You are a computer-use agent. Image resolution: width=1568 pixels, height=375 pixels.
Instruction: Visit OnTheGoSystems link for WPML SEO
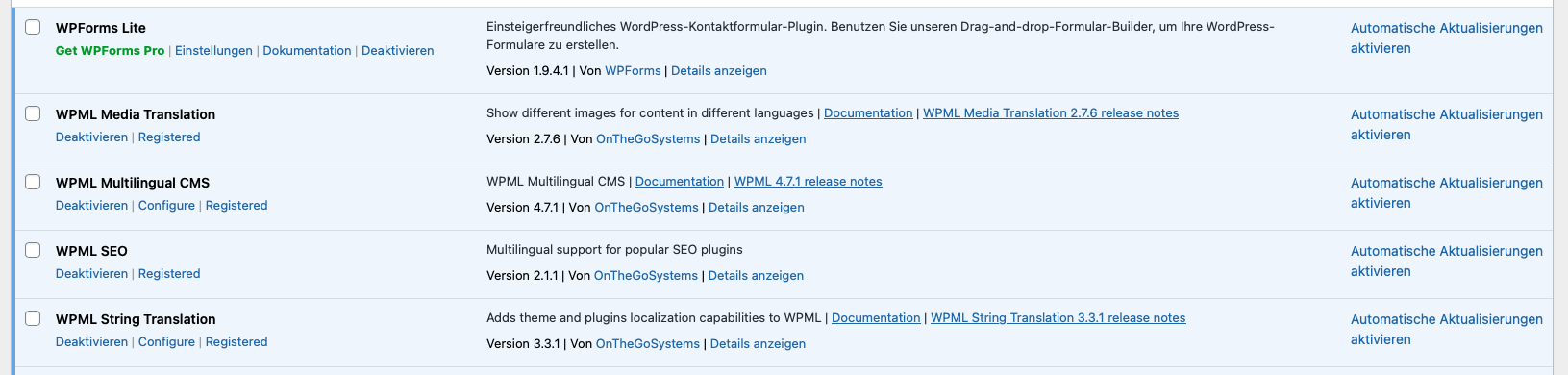[646, 275]
